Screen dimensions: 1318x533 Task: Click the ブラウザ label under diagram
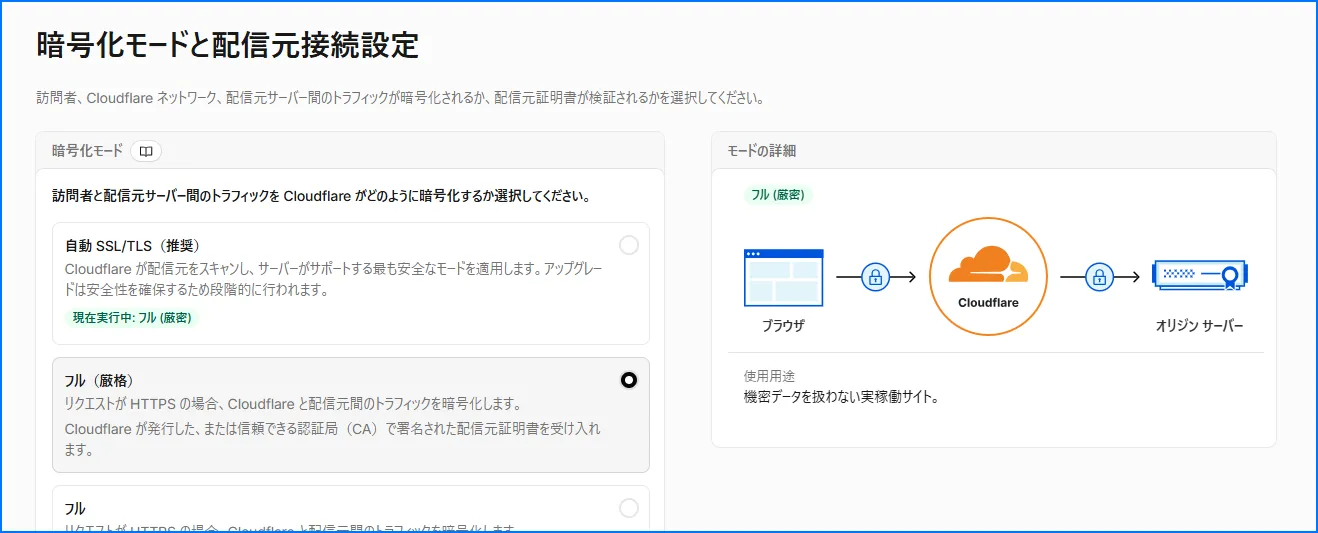coord(783,326)
